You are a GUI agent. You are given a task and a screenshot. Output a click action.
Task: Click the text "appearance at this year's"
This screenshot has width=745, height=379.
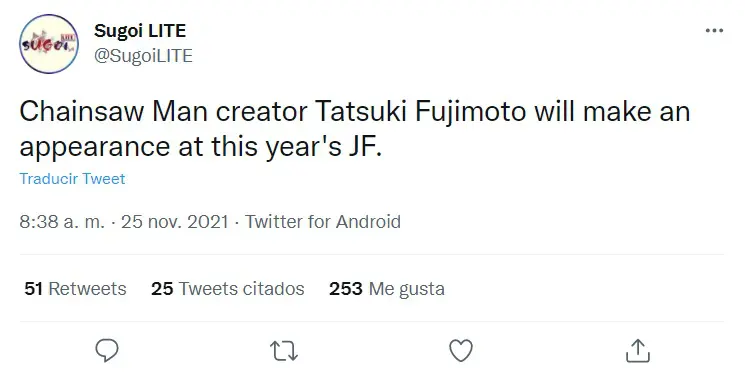[181, 146]
